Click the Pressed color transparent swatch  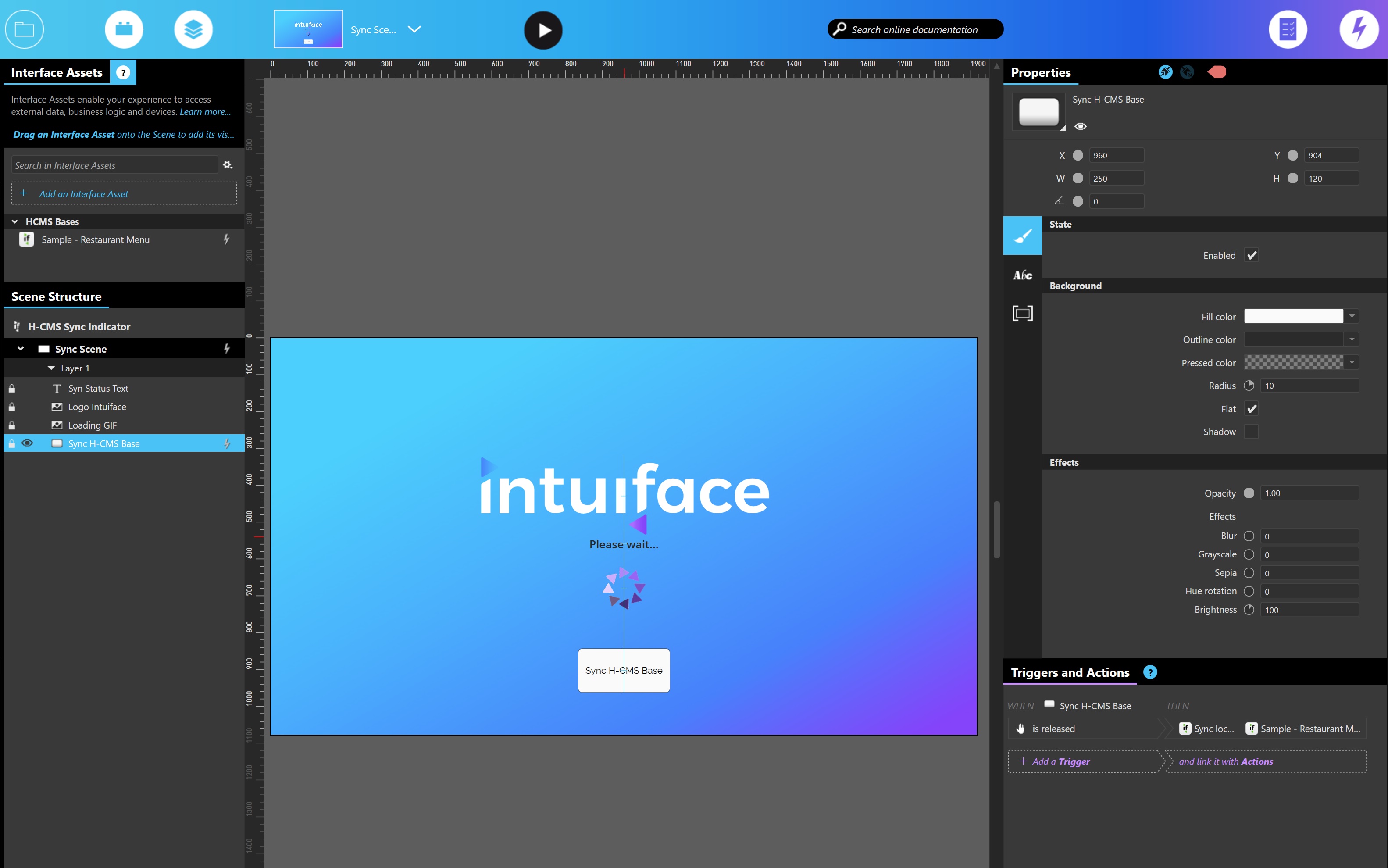(x=1293, y=362)
